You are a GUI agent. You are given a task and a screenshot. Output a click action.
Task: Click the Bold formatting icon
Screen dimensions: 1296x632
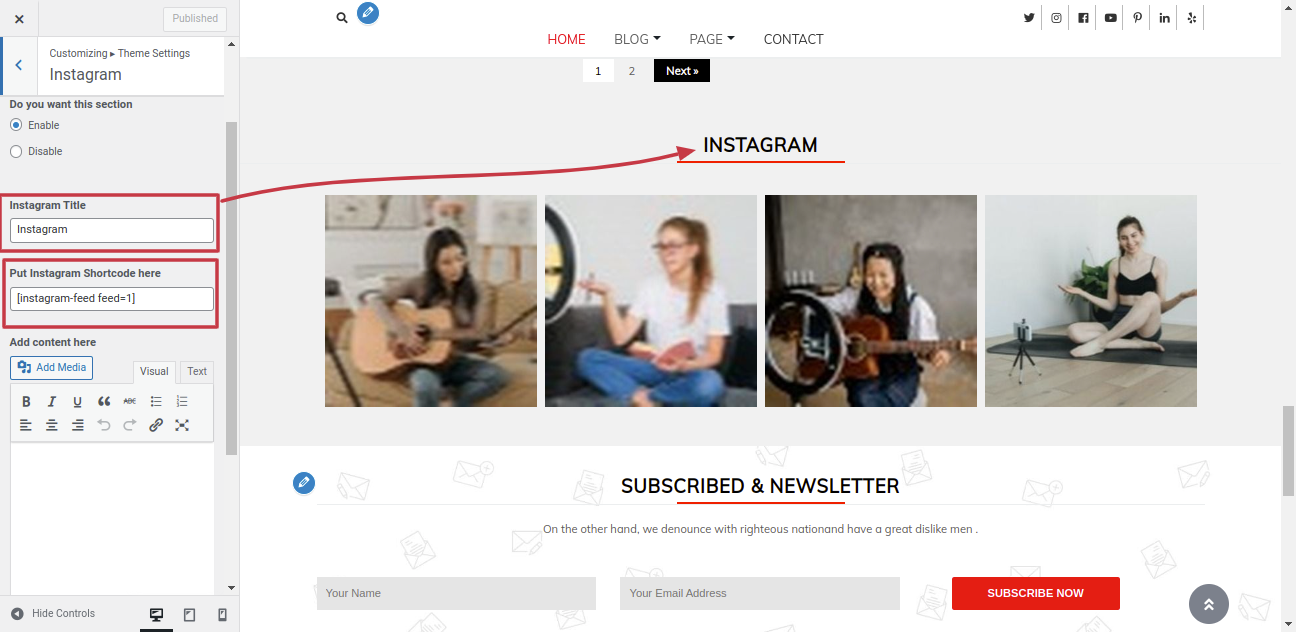(x=27, y=401)
